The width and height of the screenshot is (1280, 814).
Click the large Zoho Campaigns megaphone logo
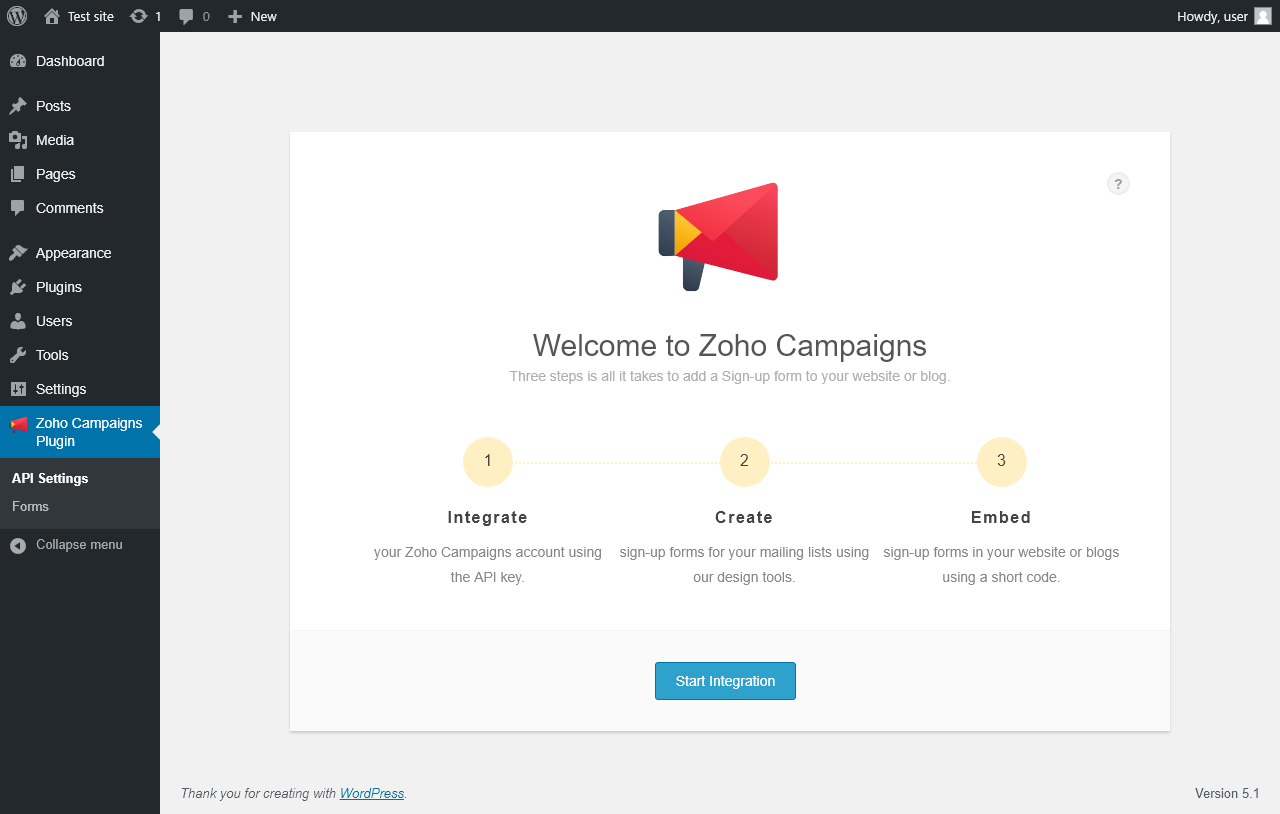coord(718,237)
